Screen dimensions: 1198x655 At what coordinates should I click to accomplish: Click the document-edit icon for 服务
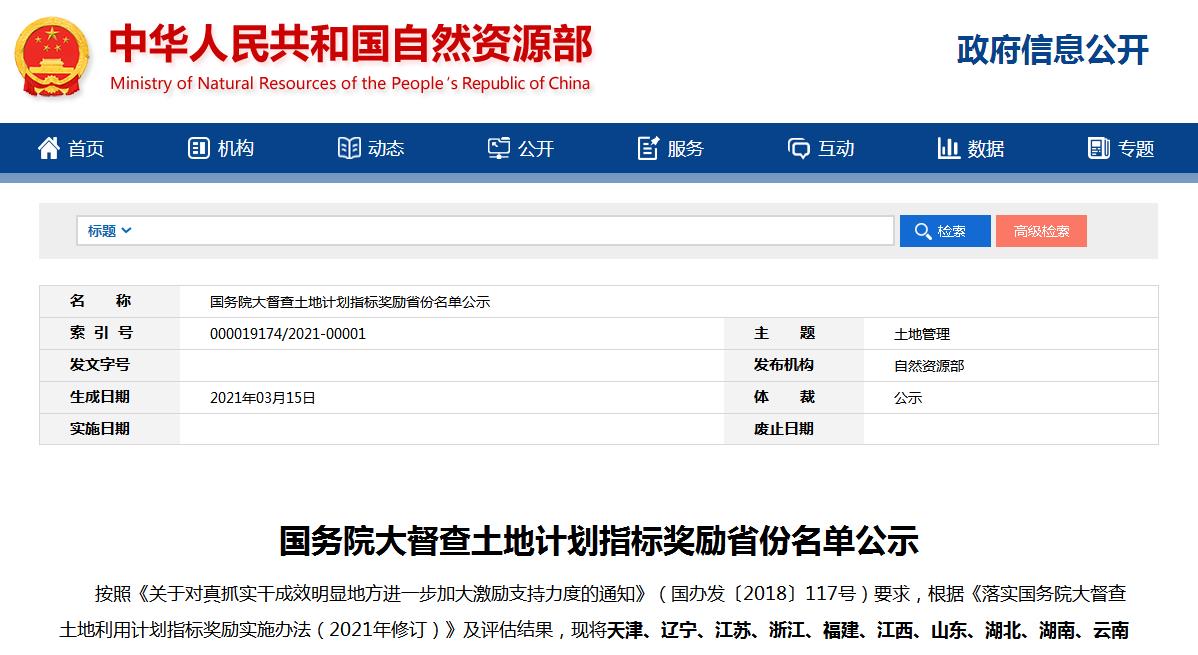click(x=648, y=148)
